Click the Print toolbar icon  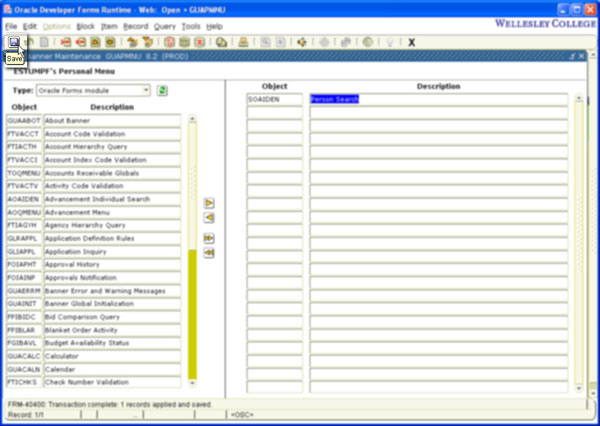tap(243, 42)
